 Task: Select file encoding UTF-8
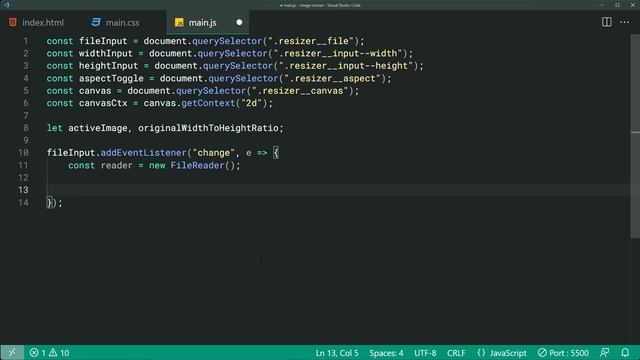425,353
